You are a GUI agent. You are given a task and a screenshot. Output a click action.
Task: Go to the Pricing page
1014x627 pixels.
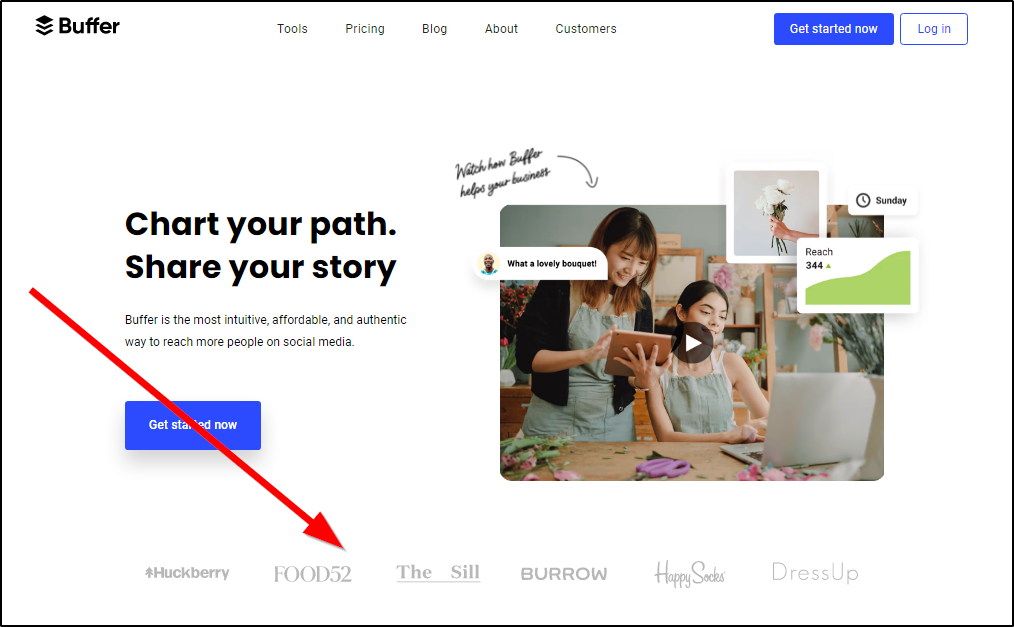click(365, 29)
